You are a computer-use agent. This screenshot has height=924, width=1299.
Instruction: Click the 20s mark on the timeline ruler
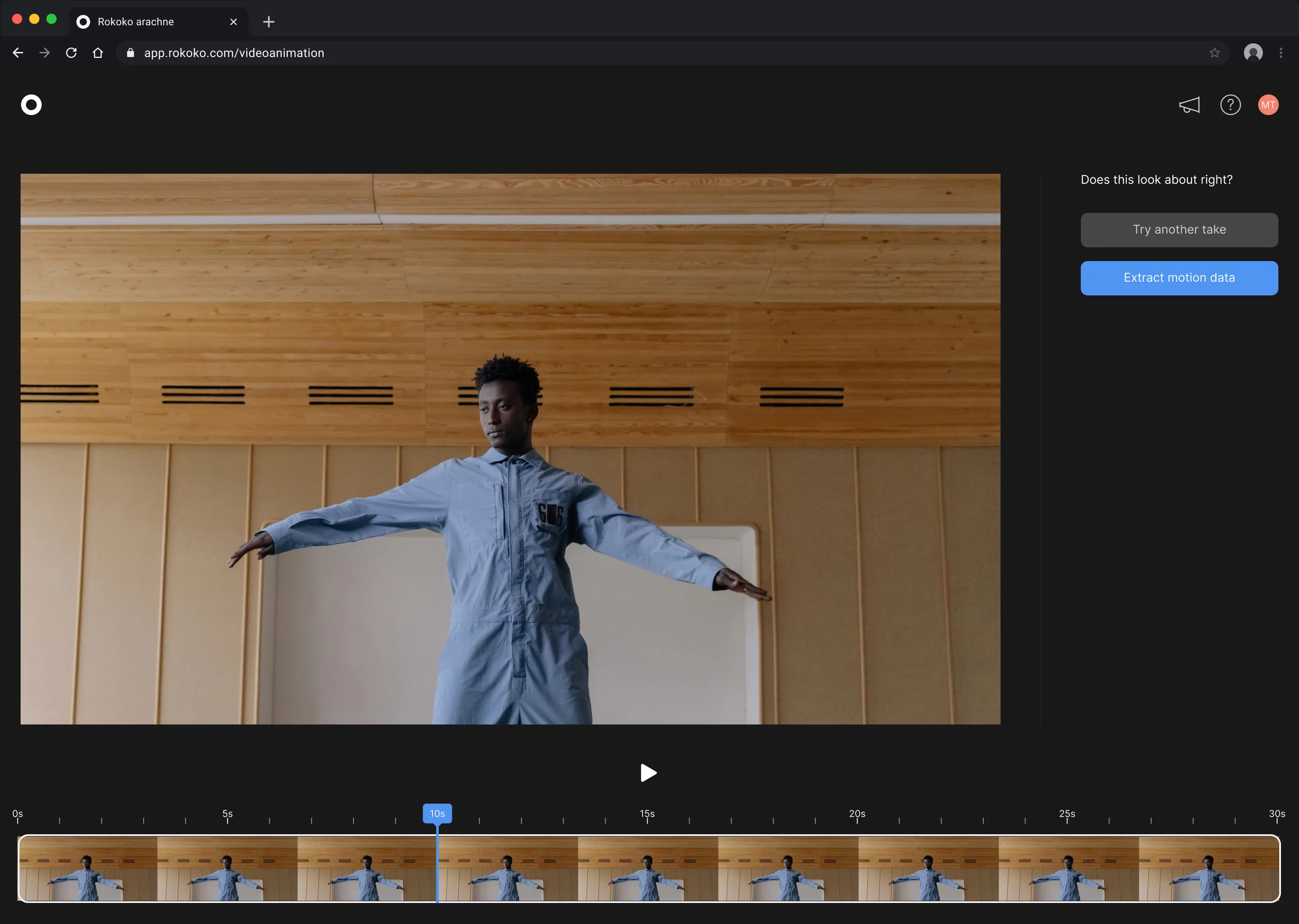click(857, 814)
